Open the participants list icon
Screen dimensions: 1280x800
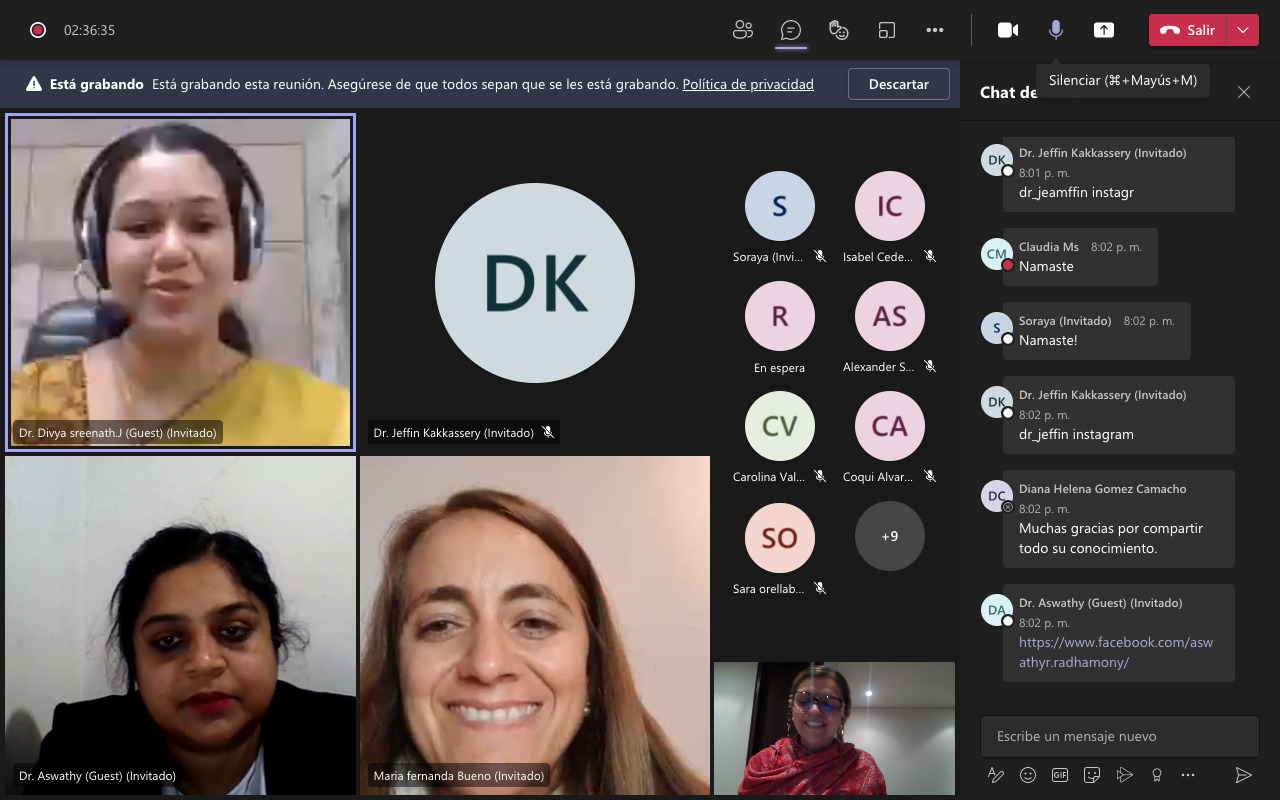point(742,30)
